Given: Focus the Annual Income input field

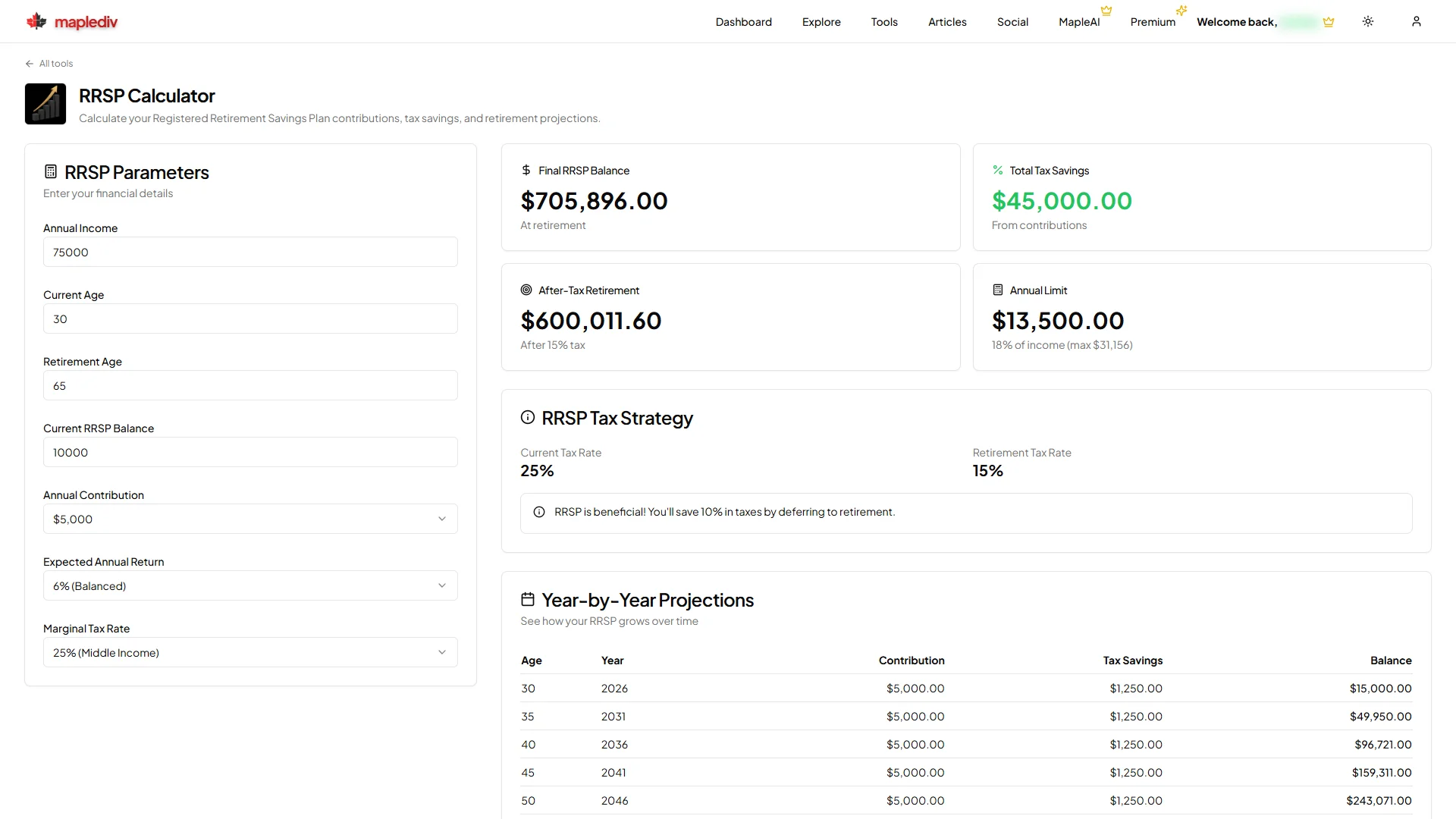Looking at the screenshot, I should [x=250, y=253].
